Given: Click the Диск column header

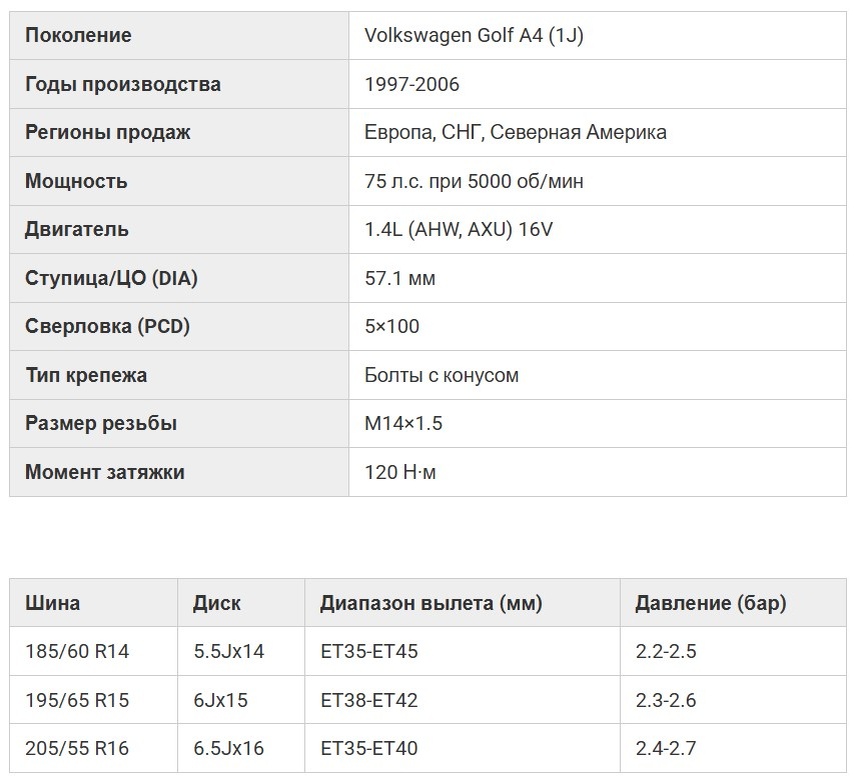Looking at the screenshot, I should pos(217,603).
